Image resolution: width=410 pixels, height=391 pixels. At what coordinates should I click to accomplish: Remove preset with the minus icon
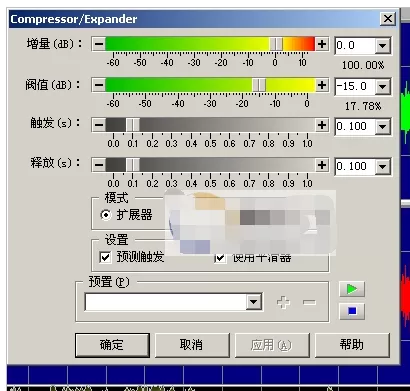[309, 302]
